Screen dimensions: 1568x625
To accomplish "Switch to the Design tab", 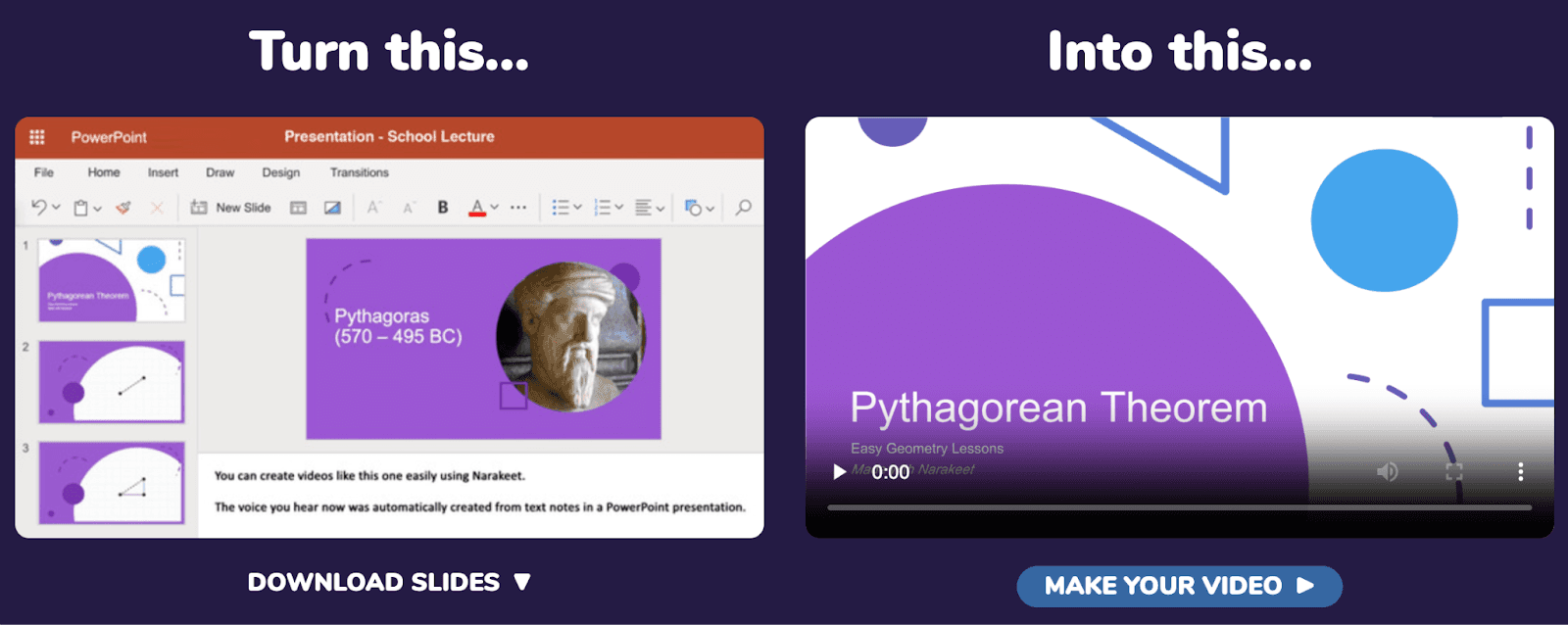I will click(x=281, y=172).
